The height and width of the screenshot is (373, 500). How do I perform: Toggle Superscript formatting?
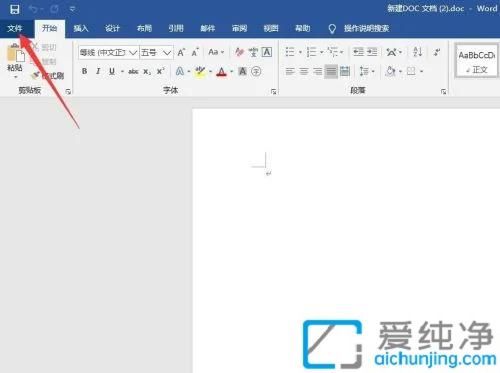coord(161,71)
